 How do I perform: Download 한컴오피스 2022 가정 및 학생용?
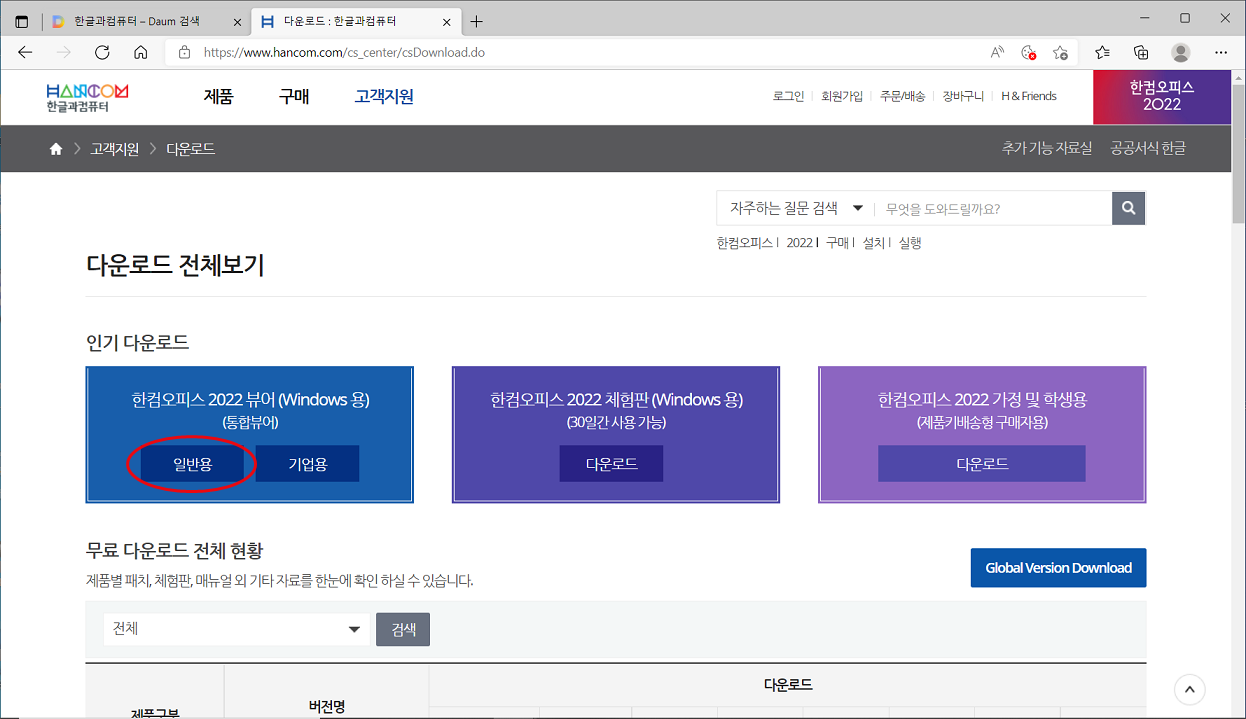coord(982,464)
